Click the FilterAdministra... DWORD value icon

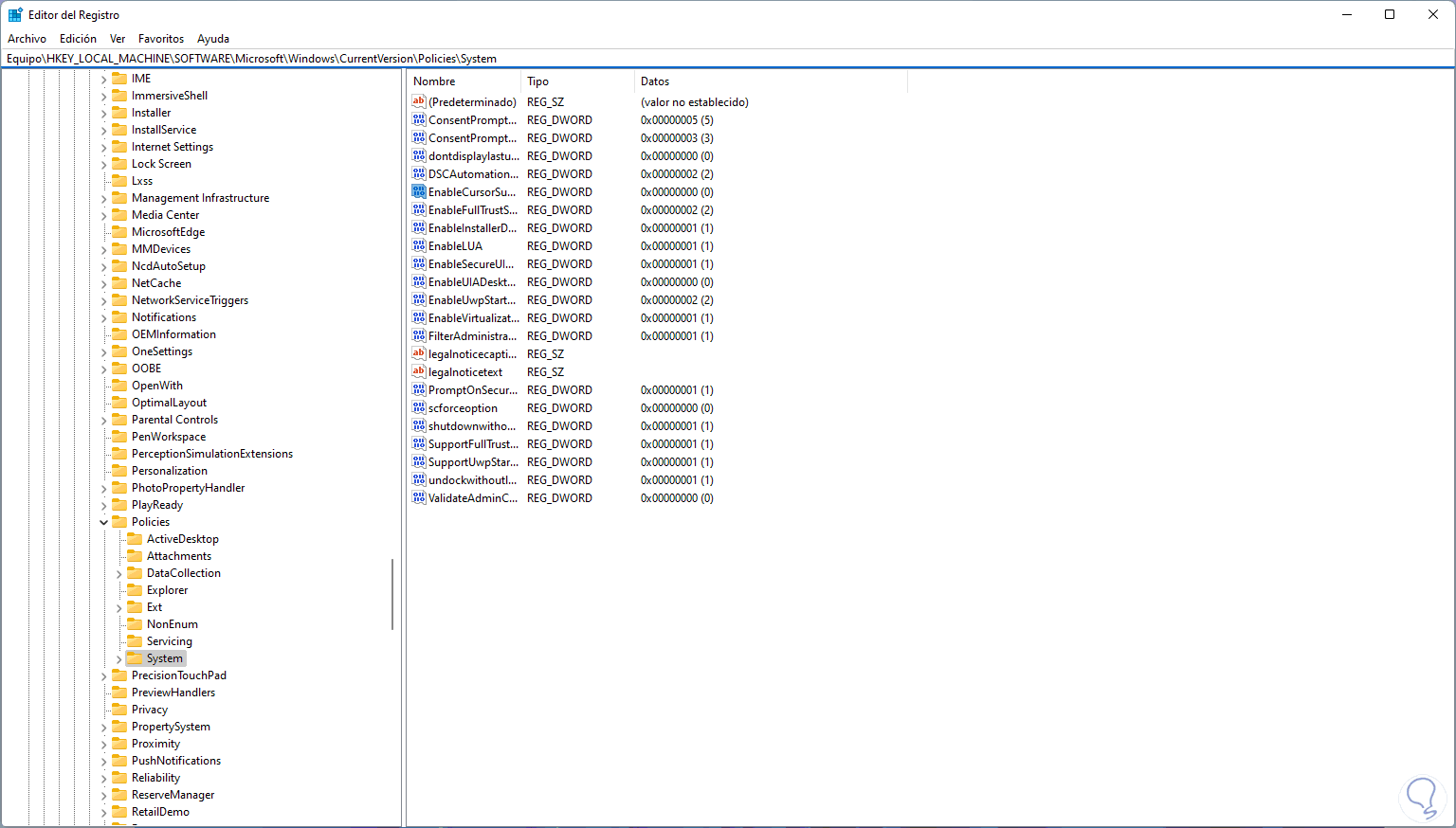(x=419, y=335)
